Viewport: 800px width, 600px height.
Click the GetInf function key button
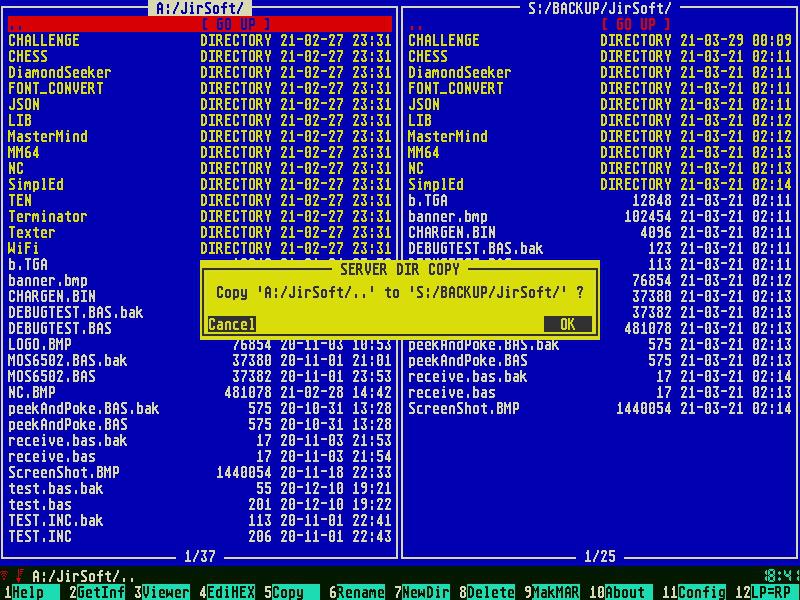(x=101, y=592)
